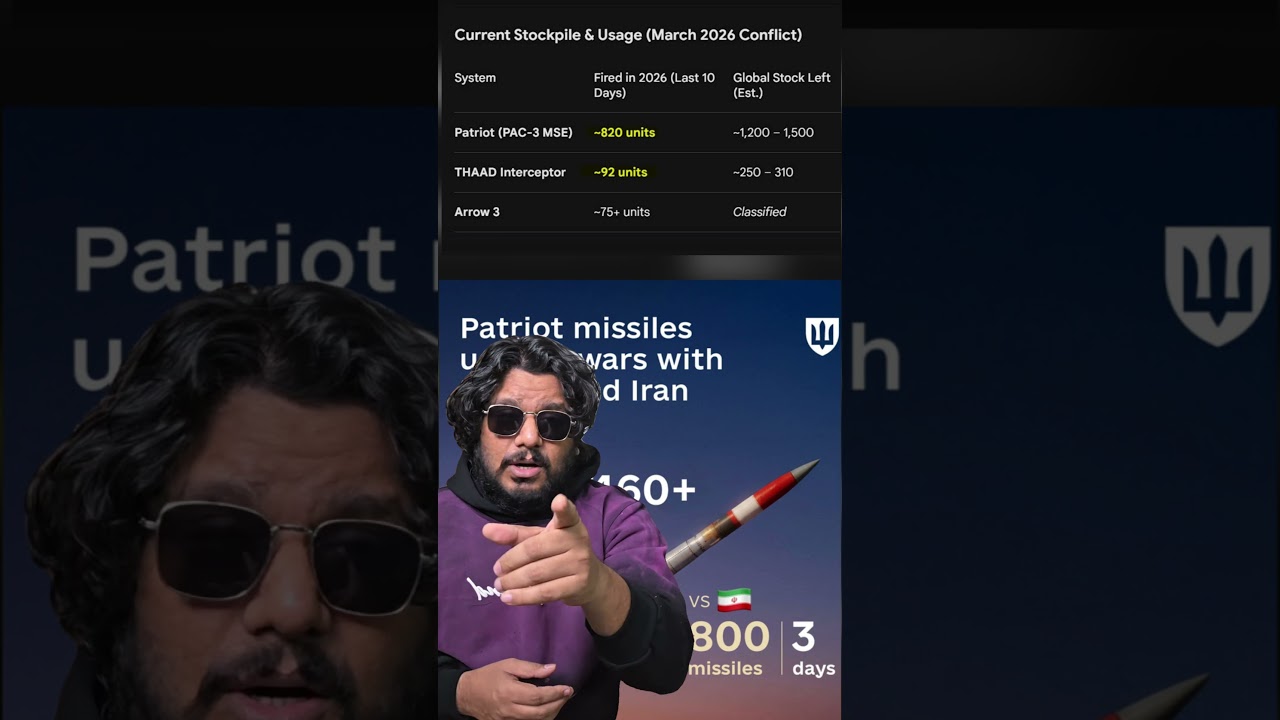Image resolution: width=1280 pixels, height=720 pixels.
Task: Click the italic Classified entry
Action: (x=759, y=211)
